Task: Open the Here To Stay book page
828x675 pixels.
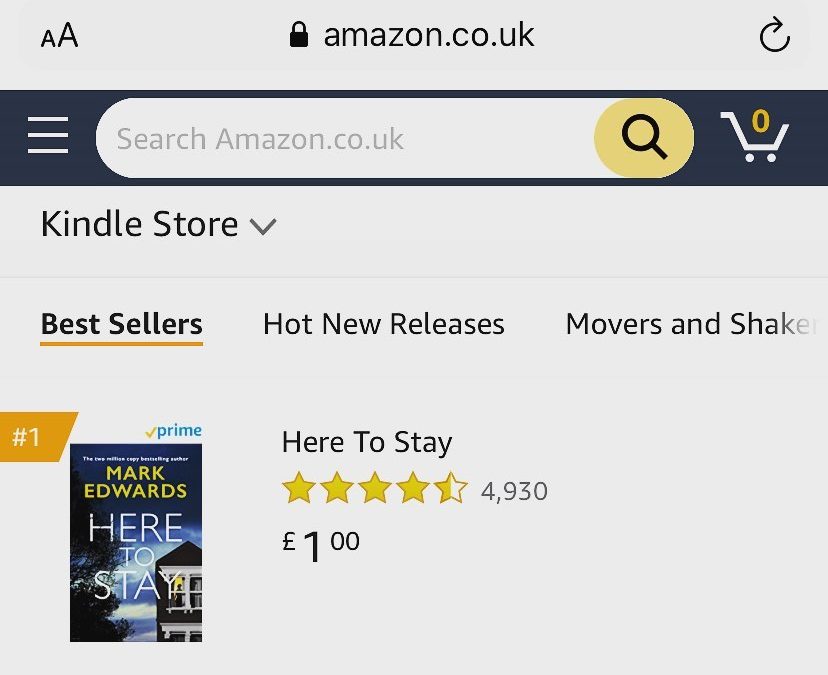Action: pyautogui.click(x=366, y=442)
